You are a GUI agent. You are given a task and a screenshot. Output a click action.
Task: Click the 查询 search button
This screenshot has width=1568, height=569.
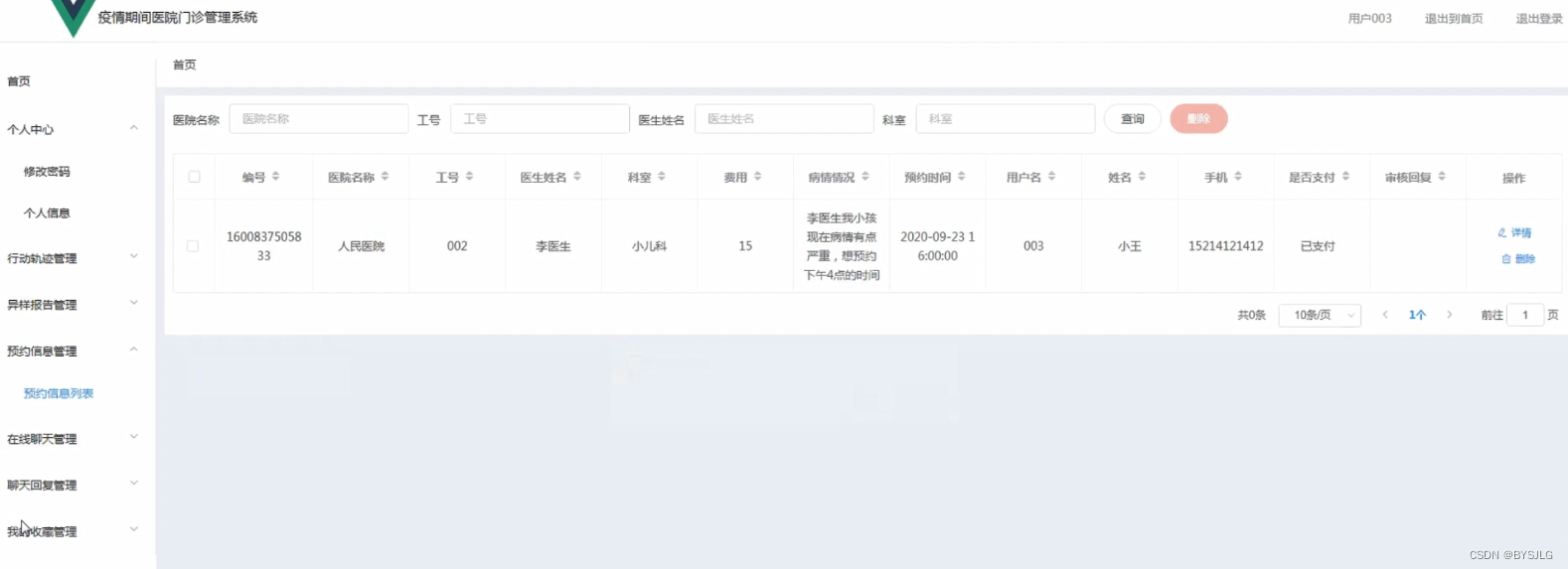tap(1133, 119)
